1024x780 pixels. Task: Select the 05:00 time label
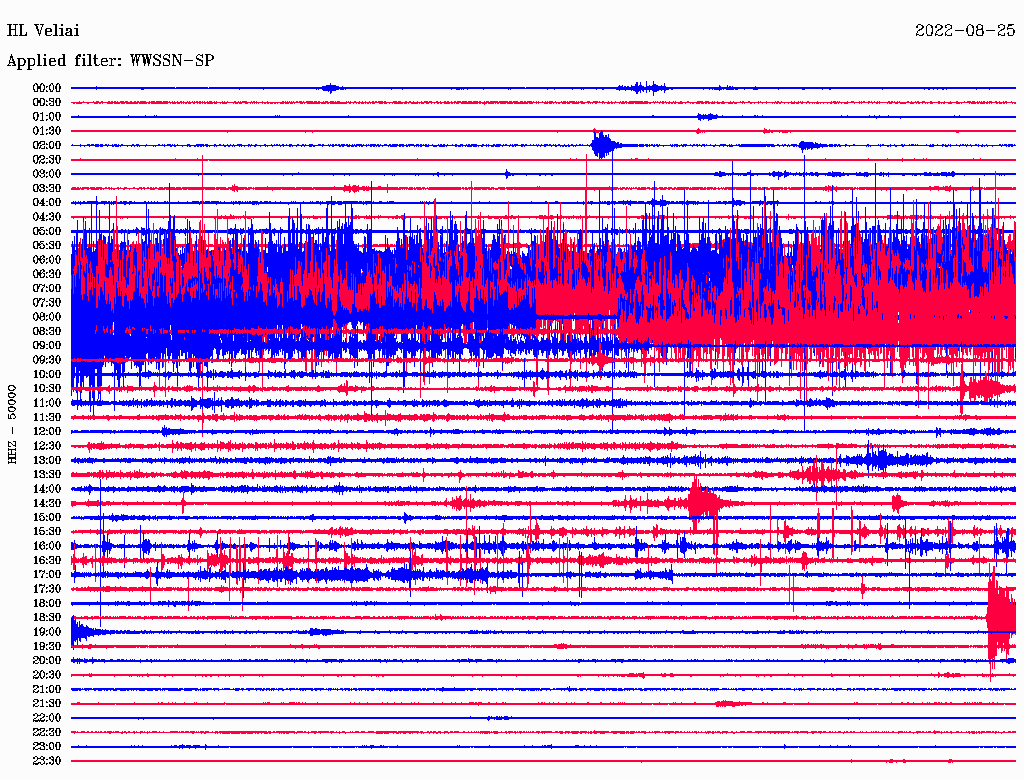[47, 231]
